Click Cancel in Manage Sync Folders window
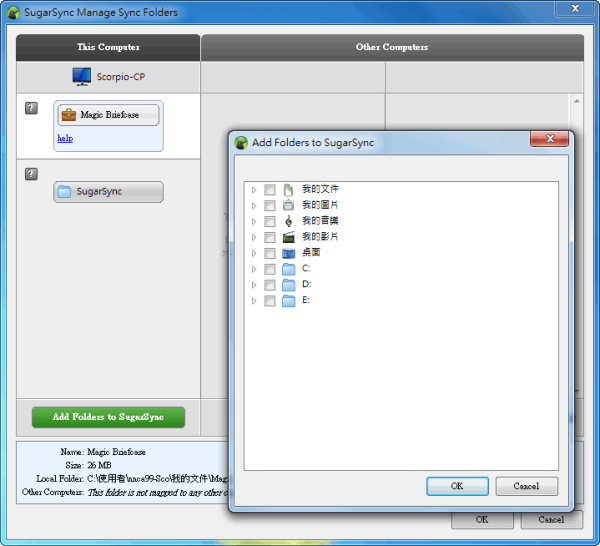Image resolution: width=600 pixels, height=546 pixels. click(551, 520)
